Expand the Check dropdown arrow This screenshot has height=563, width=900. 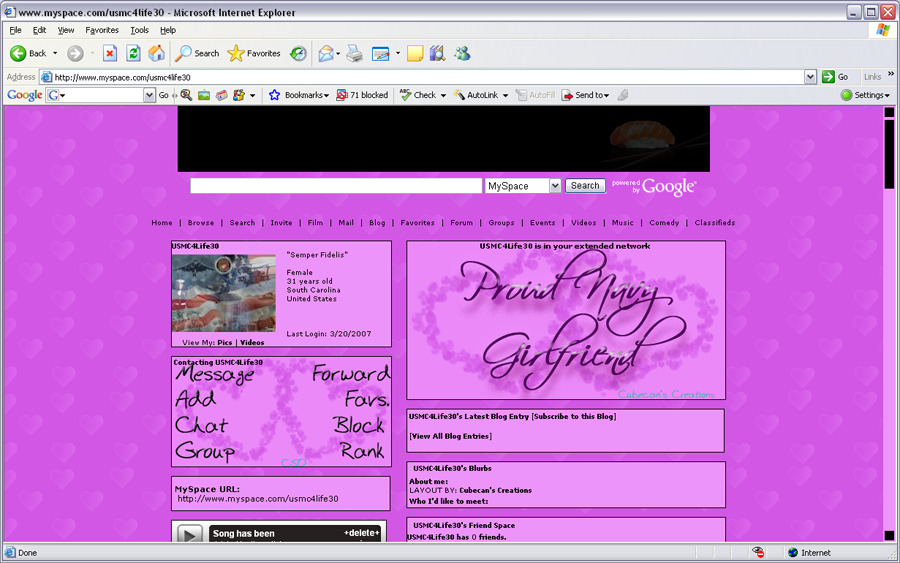click(443, 95)
